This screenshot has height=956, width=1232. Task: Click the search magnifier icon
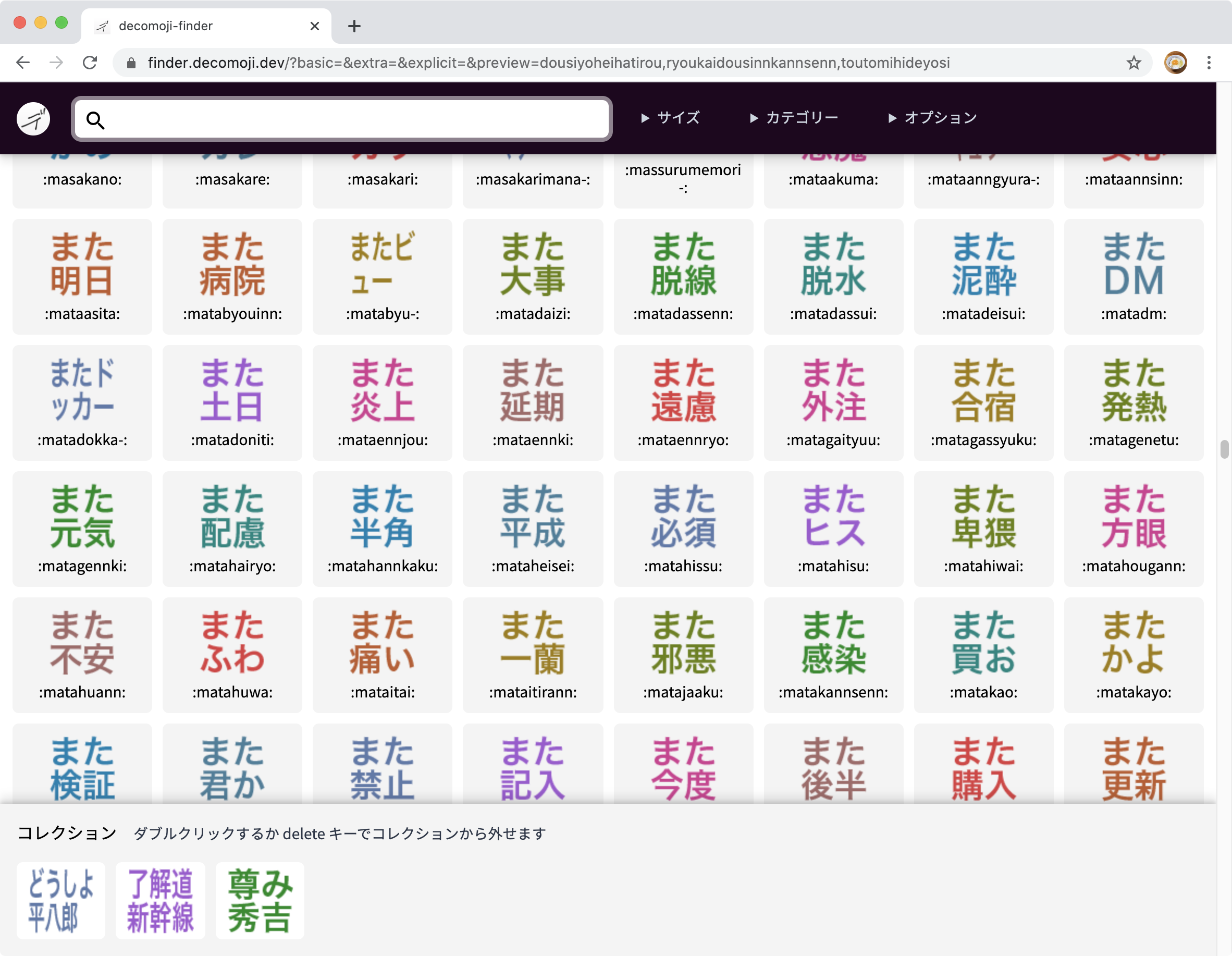(x=95, y=120)
